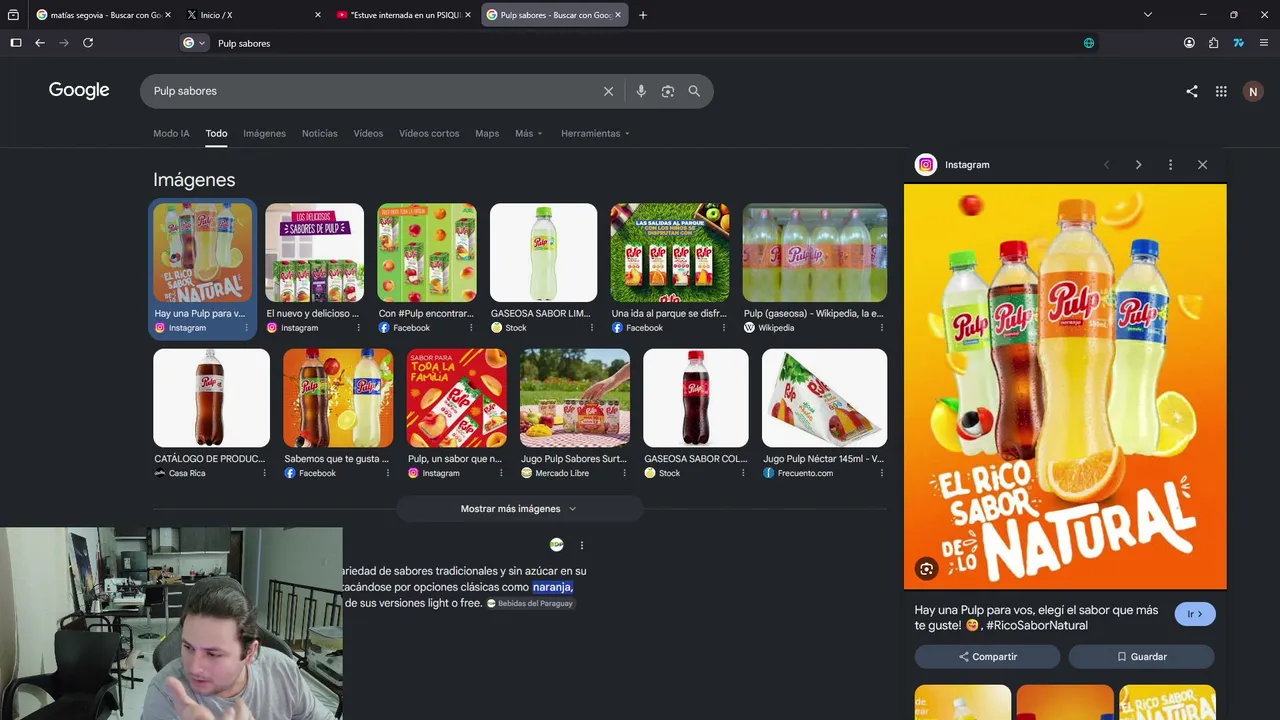Open GASEOSA SABOR LIM... Stock thumbnail

tap(543, 253)
